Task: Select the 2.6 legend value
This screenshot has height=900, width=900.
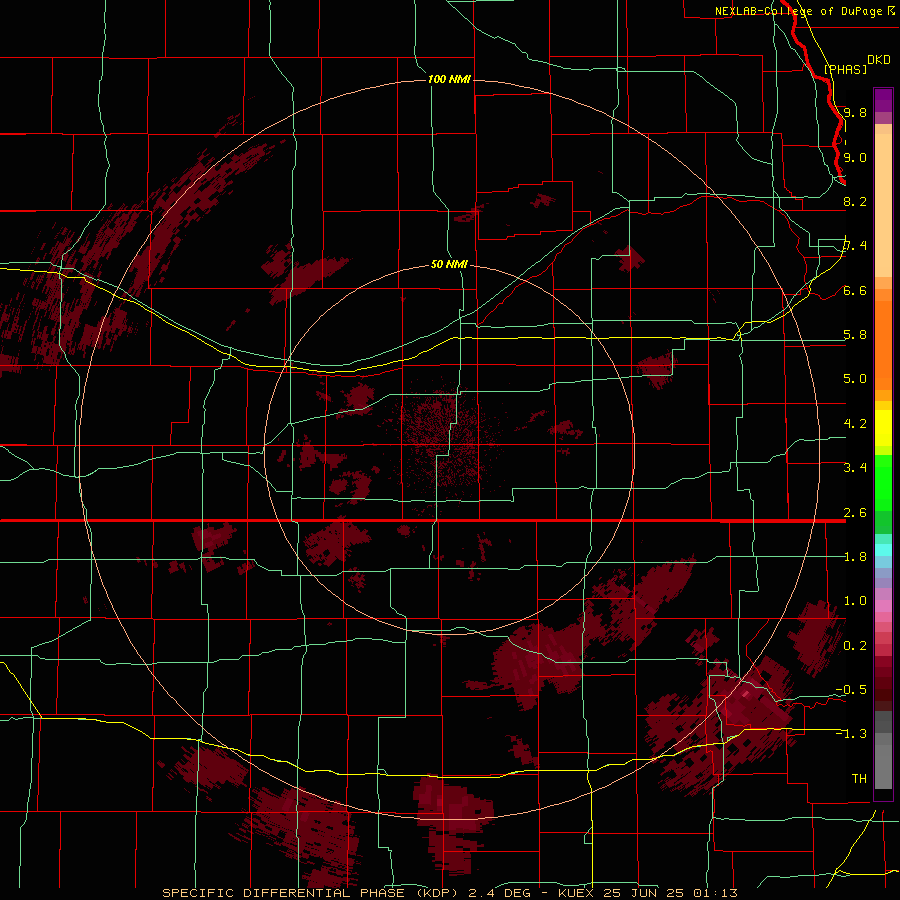Action: point(855,513)
